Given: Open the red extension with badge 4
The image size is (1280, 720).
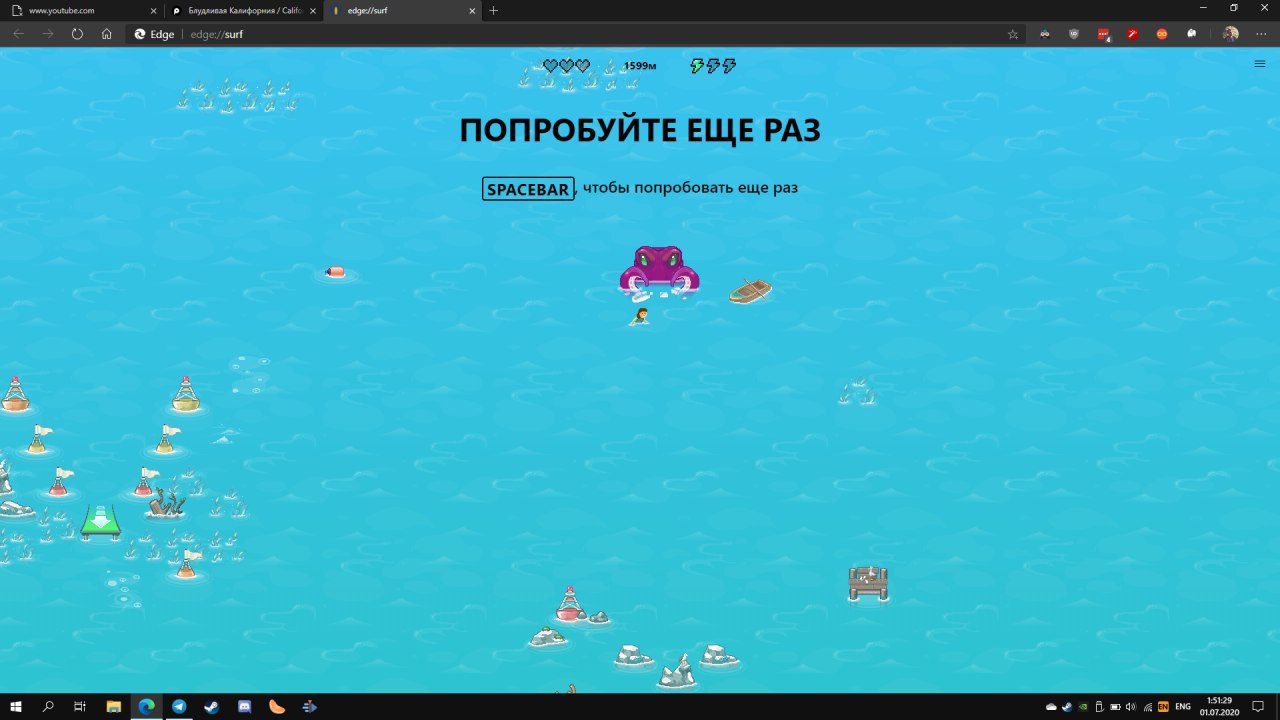Looking at the screenshot, I should 1104,34.
